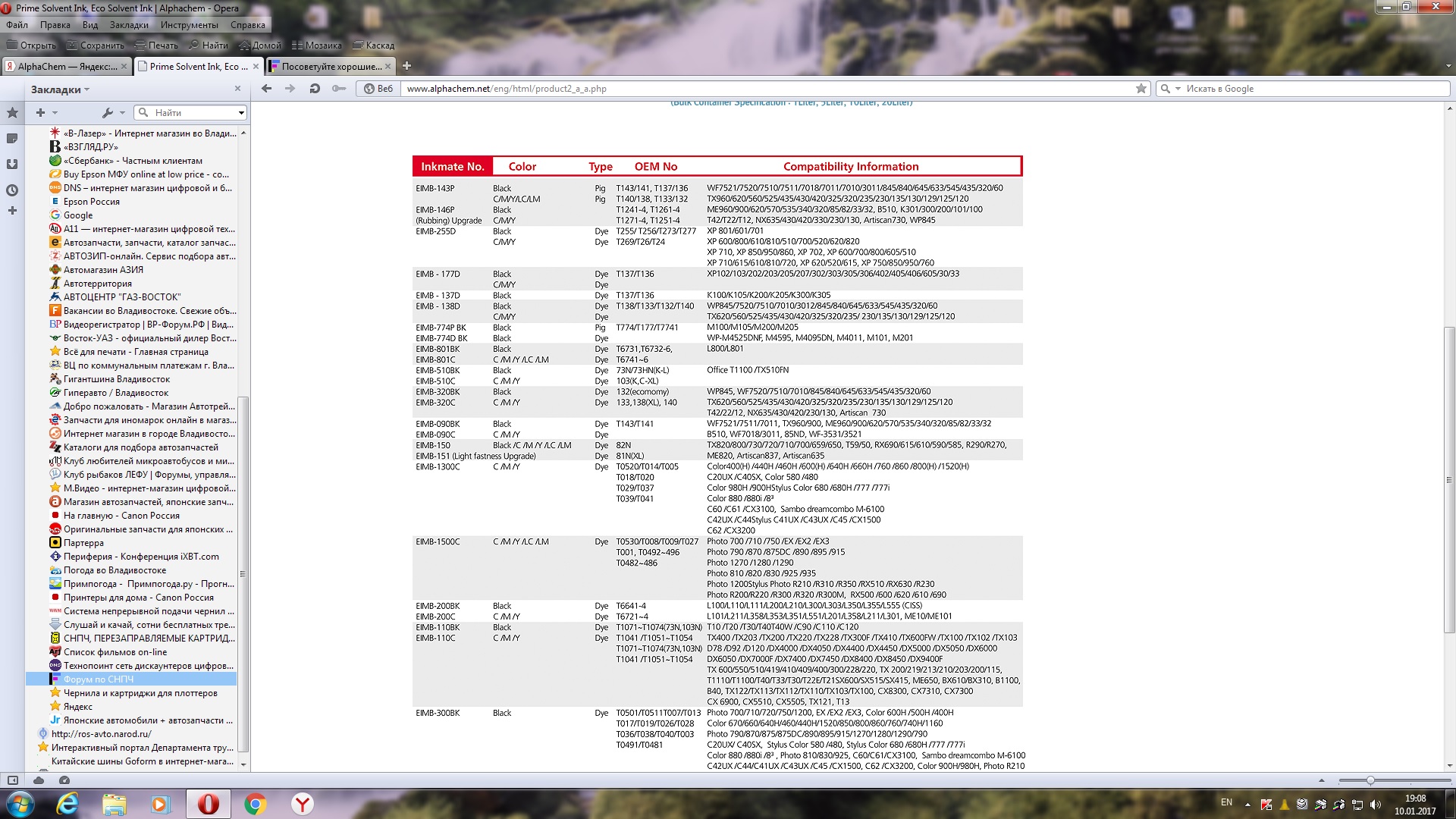Close the Prime Solvent Ink tab

(256, 67)
